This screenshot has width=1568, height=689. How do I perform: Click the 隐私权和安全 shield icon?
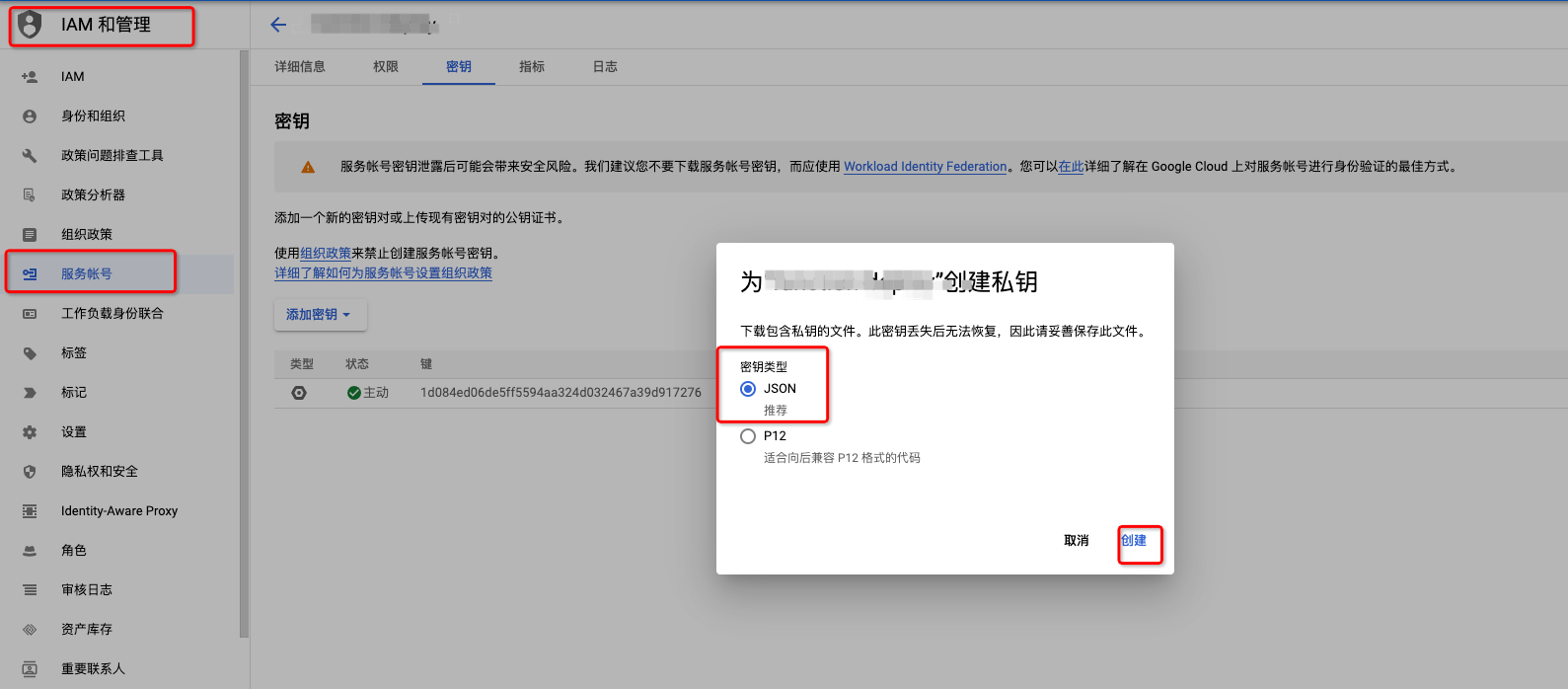pyautogui.click(x=30, y=471)
